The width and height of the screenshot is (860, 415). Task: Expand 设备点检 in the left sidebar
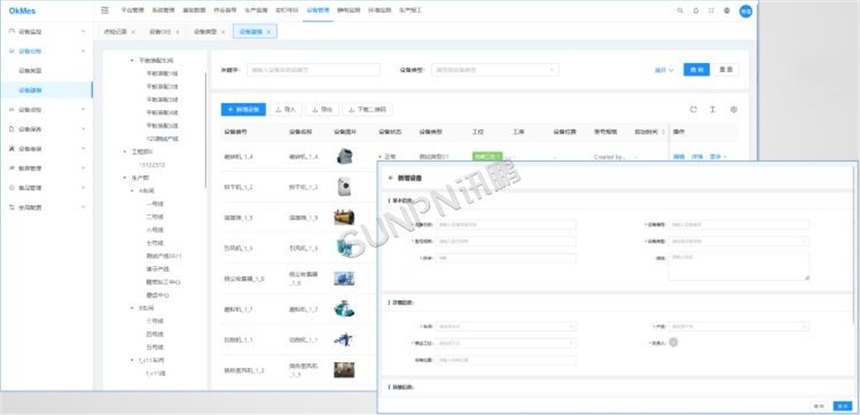tap(47, 110)
